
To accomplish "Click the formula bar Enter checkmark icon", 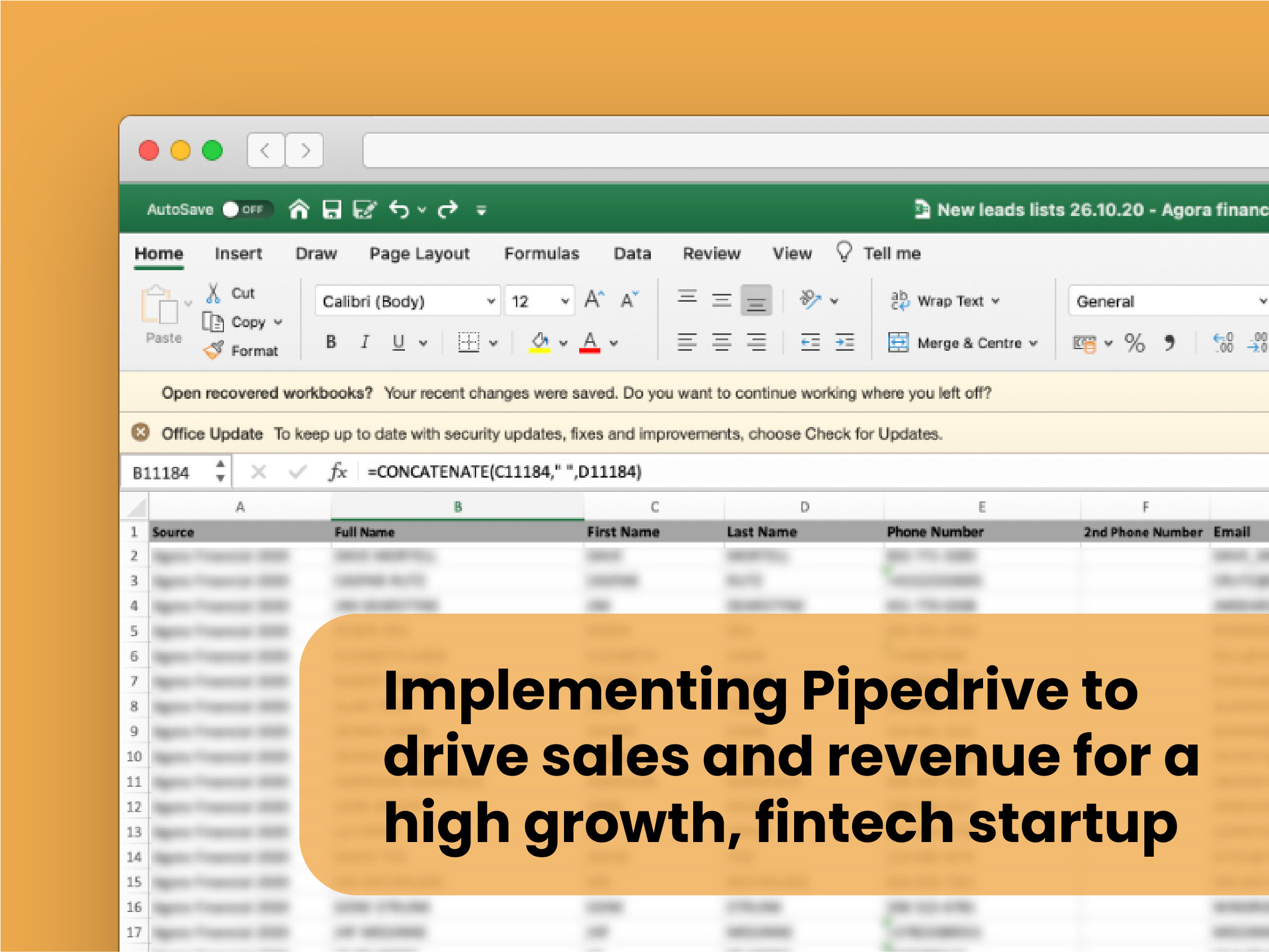I will [x=297, y=472].
